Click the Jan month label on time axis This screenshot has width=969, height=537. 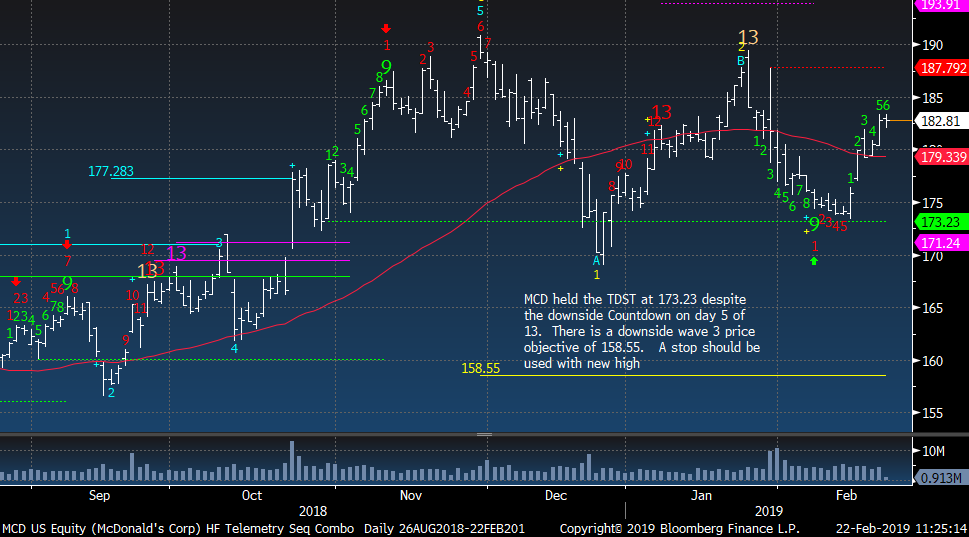click(x=701, y=496)
